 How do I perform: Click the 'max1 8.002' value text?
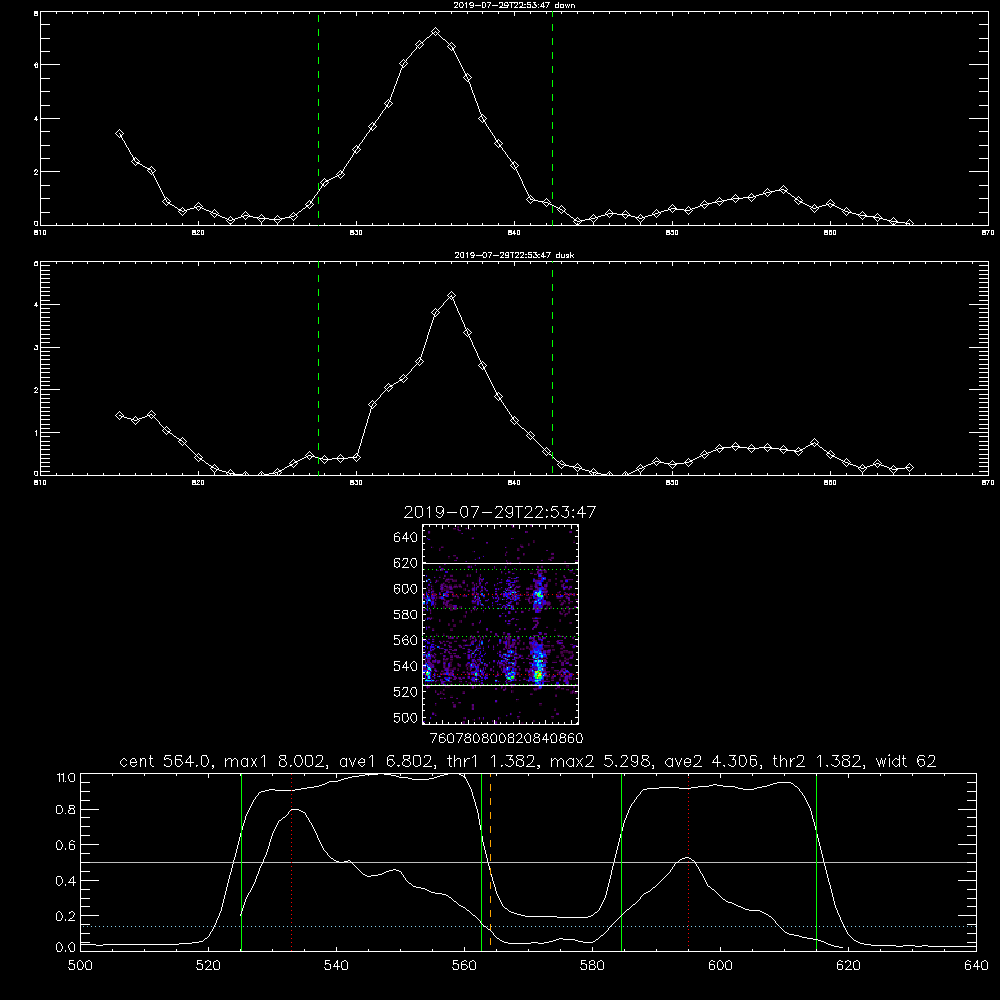click(x=272, y=761)
